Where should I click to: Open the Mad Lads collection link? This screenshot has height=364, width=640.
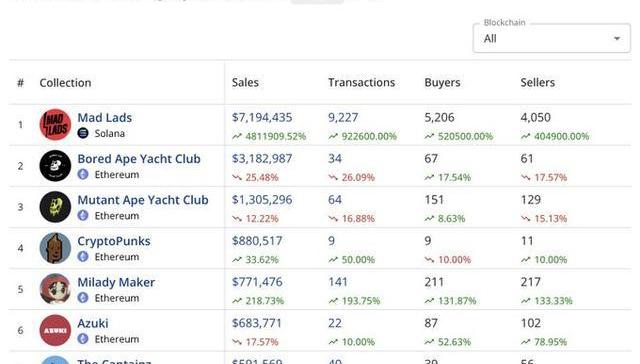pos(105,118)
